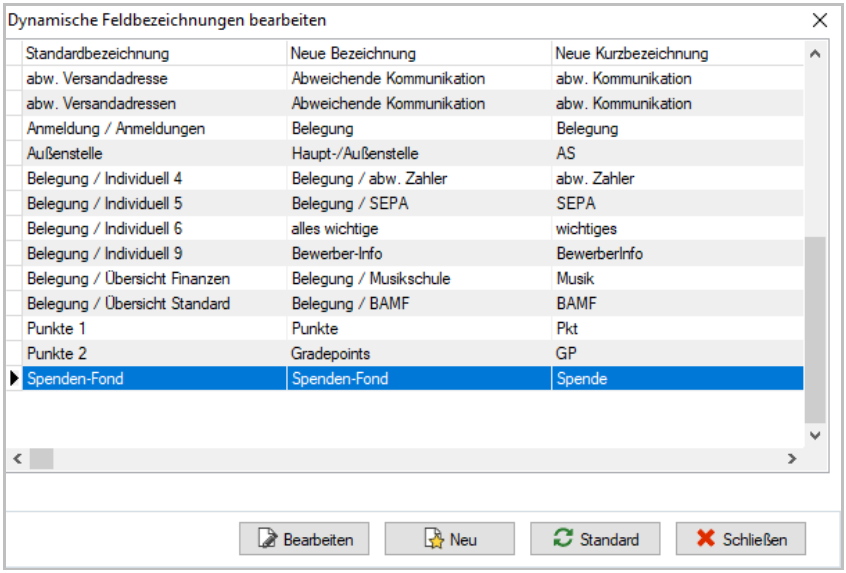Click the 'BewerberInfo' short name cell
The image size is (846, 573).
pos(678,253)
